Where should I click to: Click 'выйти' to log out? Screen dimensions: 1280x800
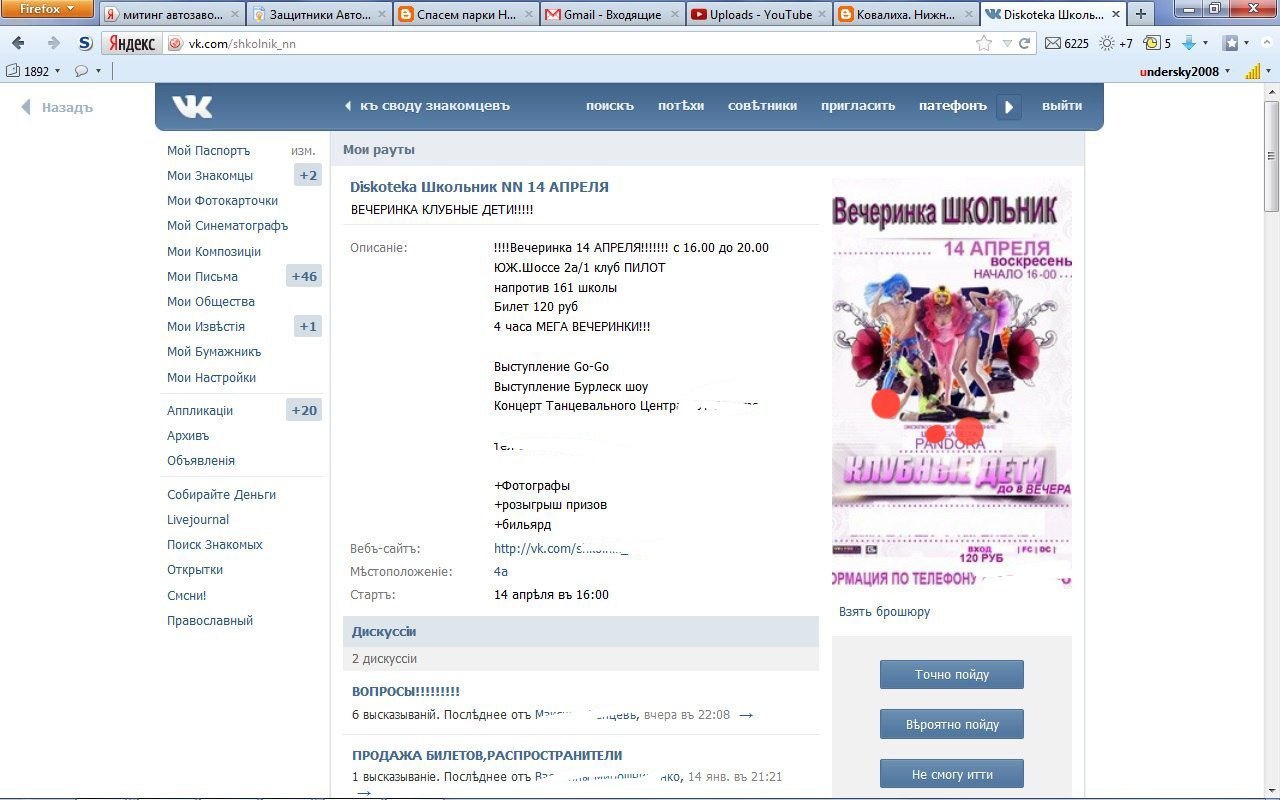point(1062,106)
